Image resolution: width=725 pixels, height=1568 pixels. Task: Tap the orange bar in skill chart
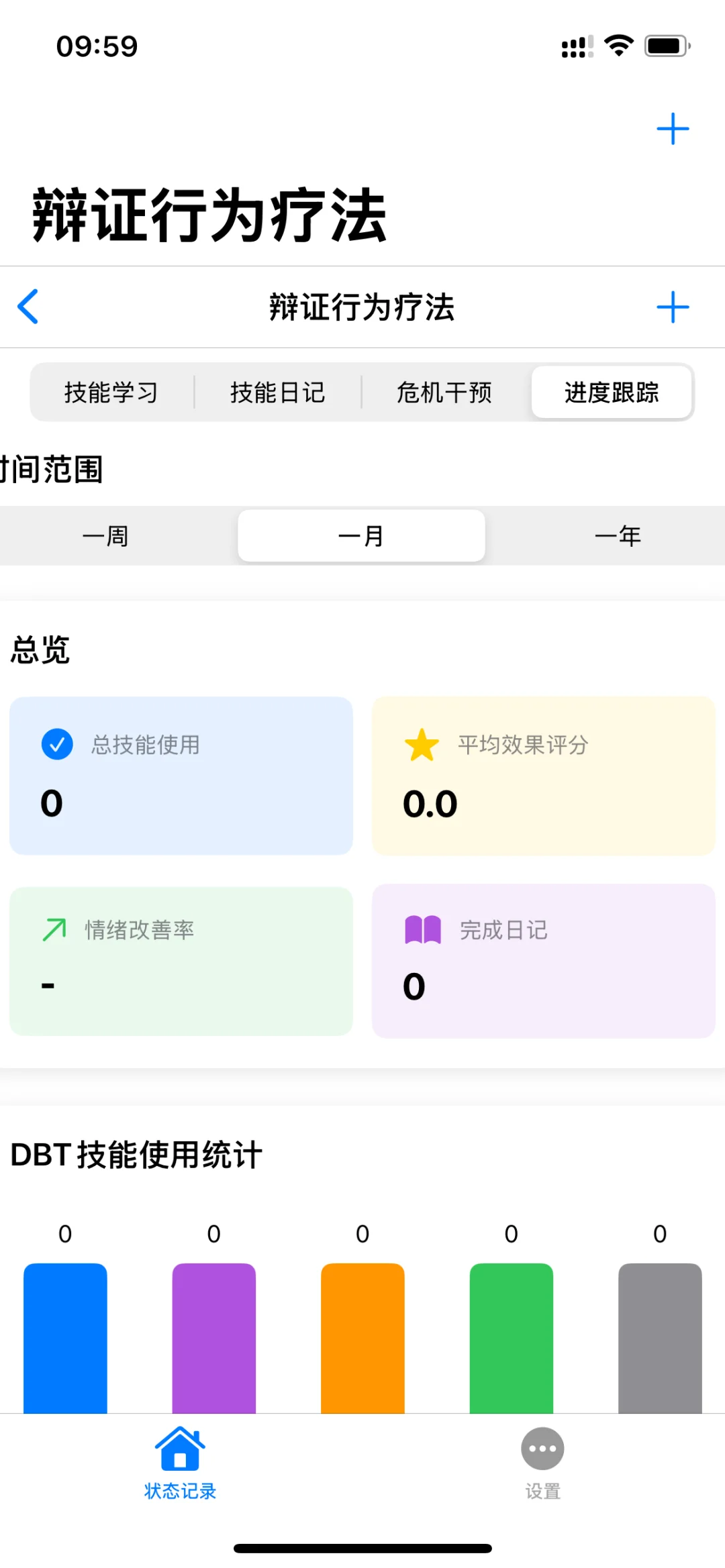click(362, 1338)
